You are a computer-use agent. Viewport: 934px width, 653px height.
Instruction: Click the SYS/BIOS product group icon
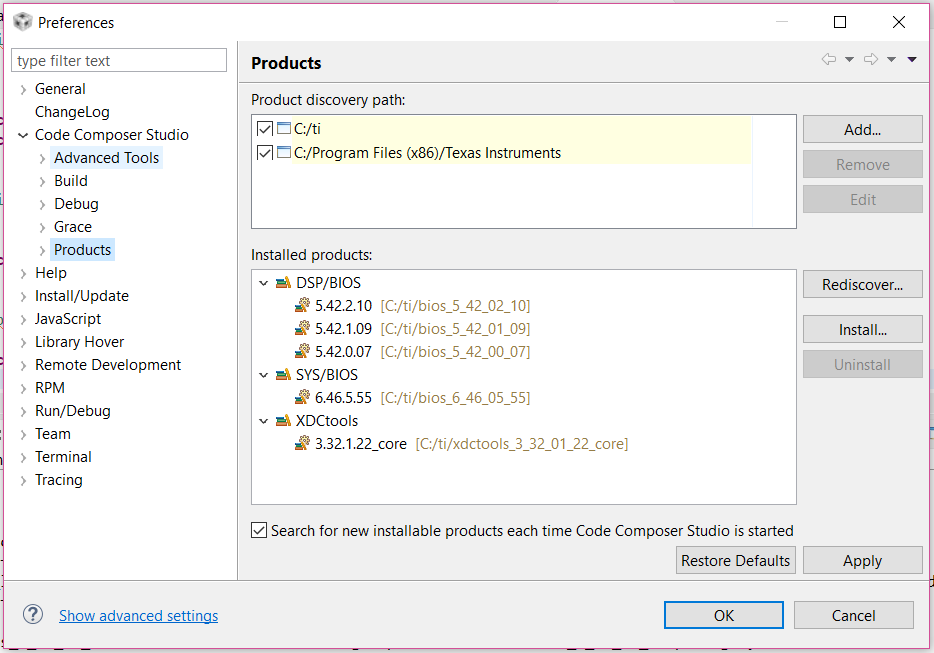pos(283,375)
